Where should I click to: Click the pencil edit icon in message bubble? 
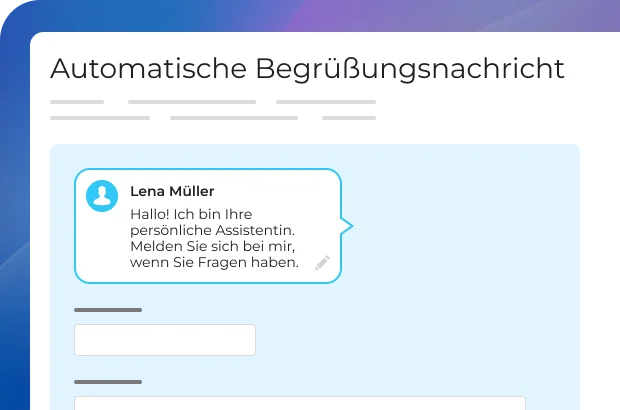322,263
